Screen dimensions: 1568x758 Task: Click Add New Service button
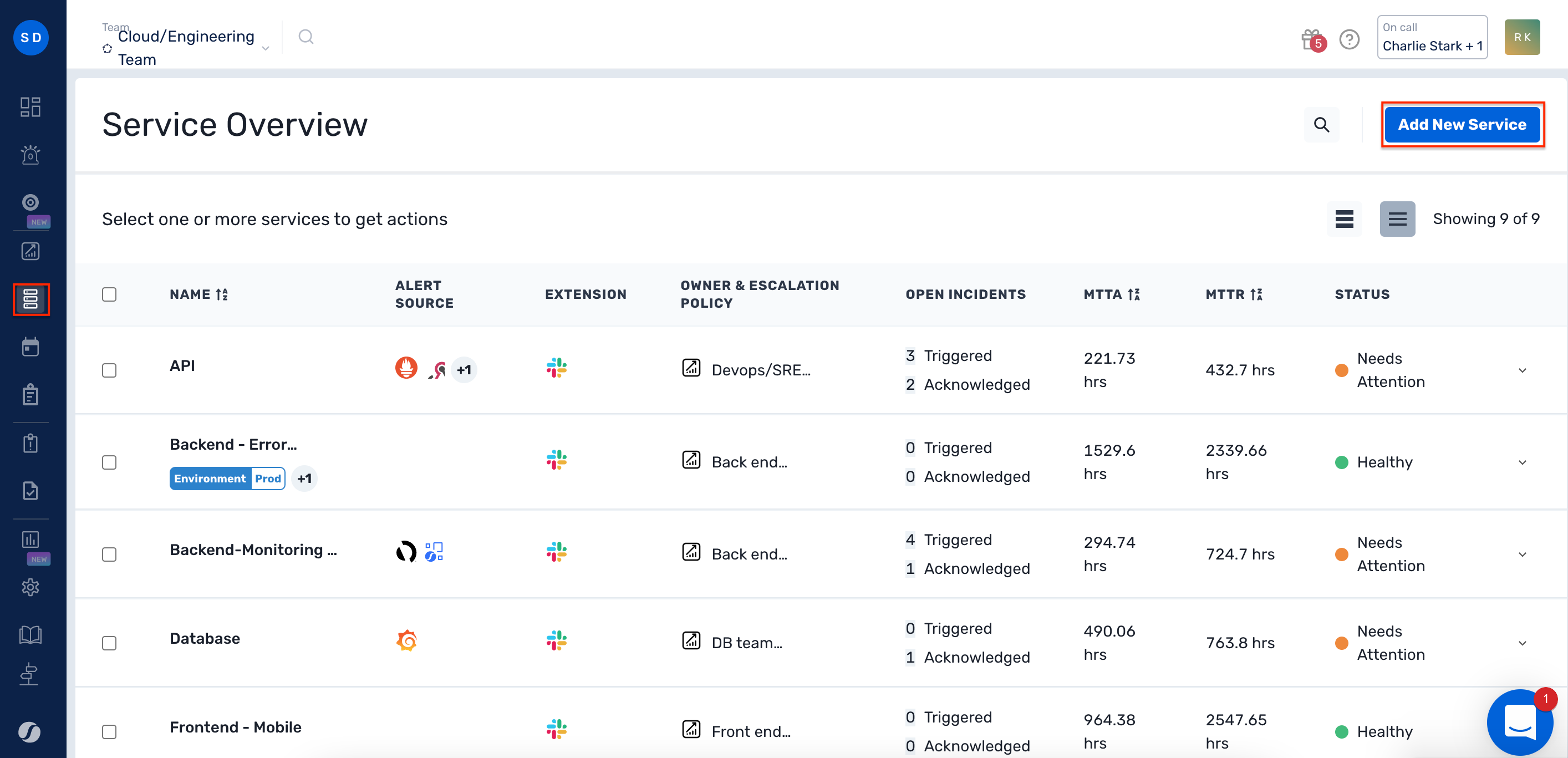pos(1462,124)
